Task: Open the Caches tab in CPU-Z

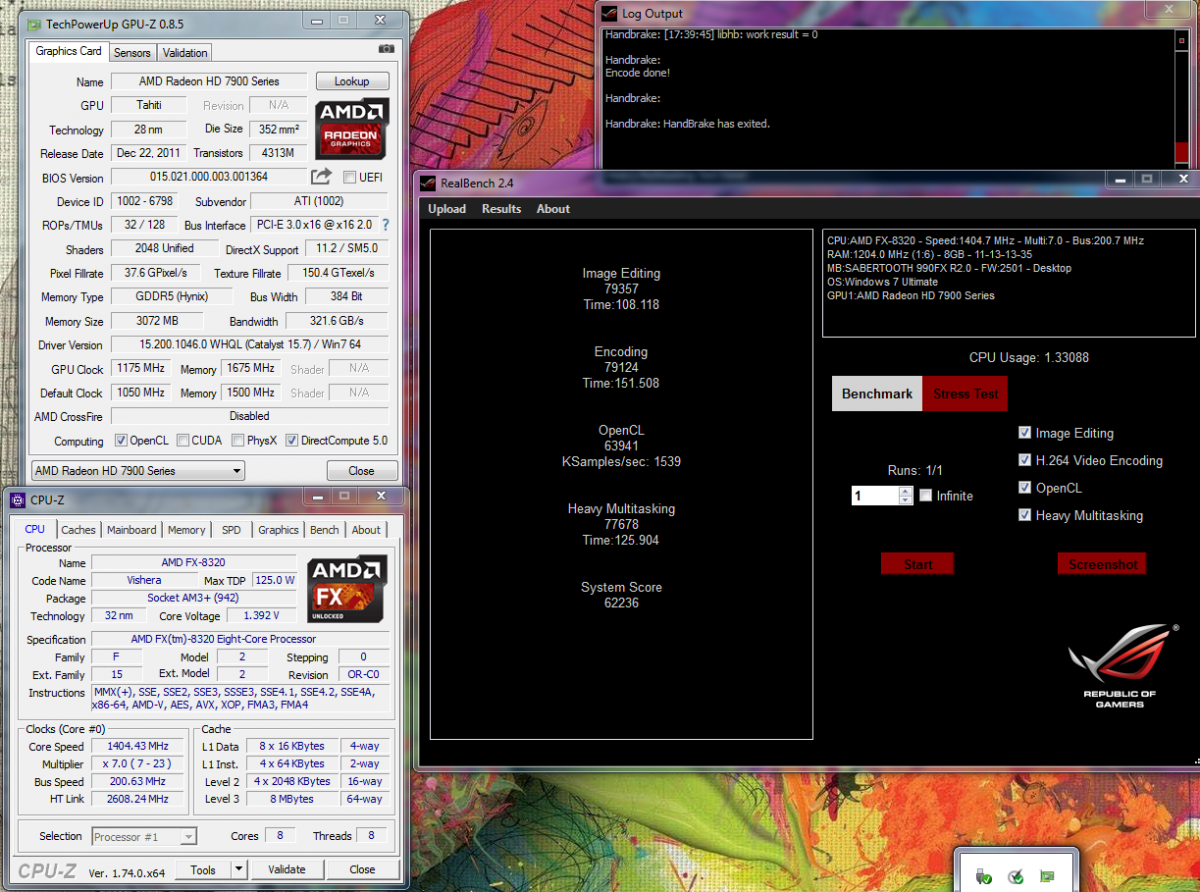Action: 78,530
